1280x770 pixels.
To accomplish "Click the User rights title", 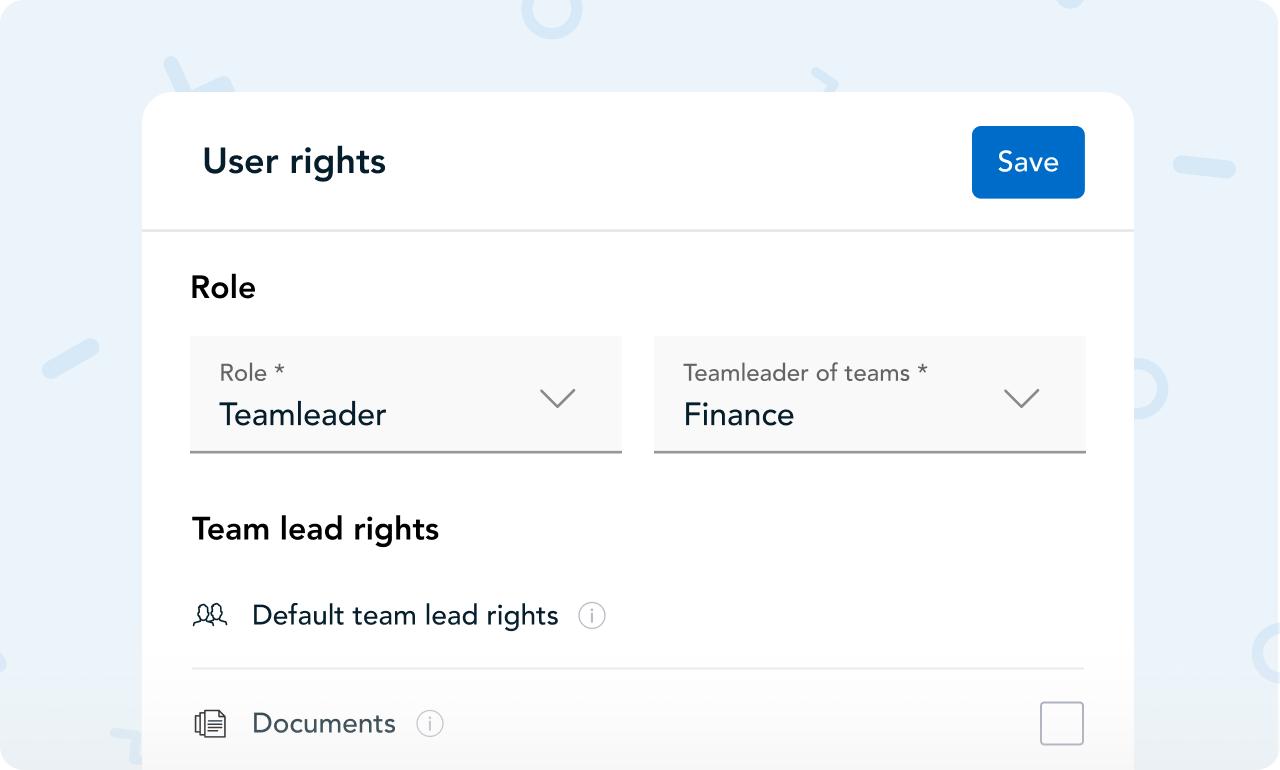I will pyautogui.click(x=294, y=162).
